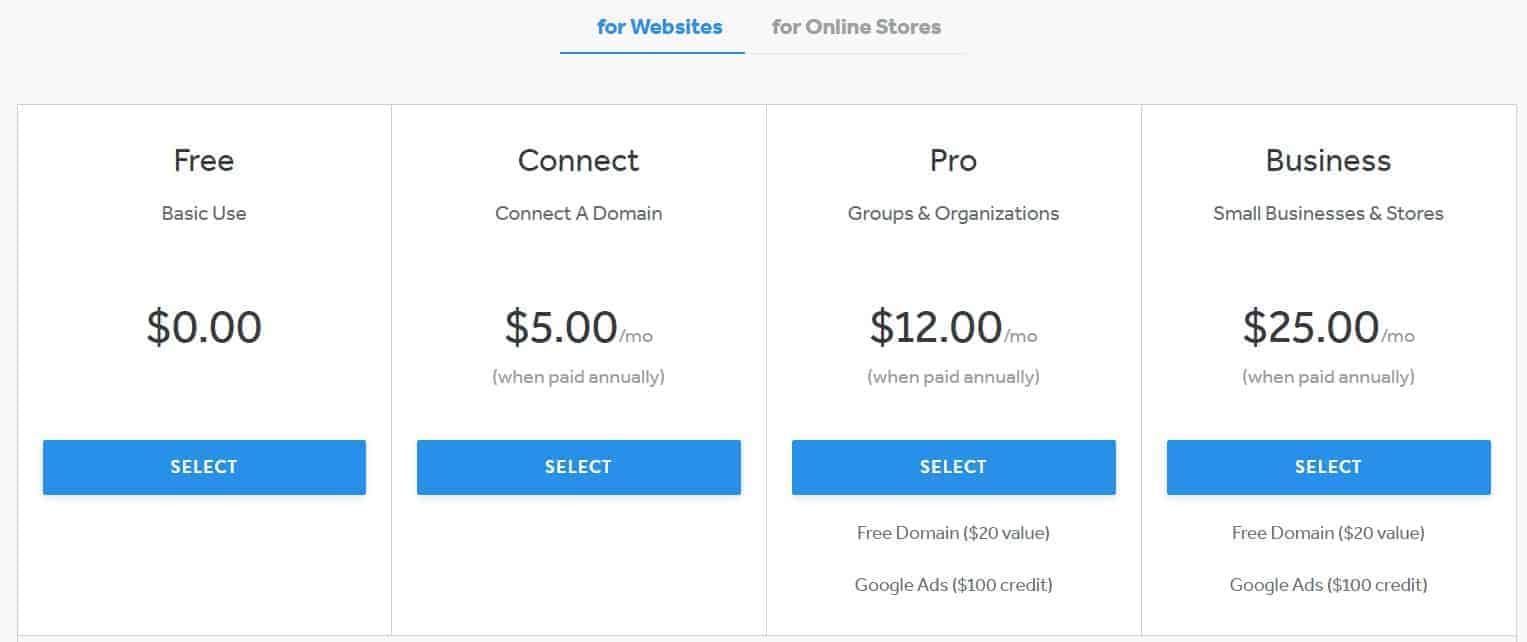
Task: Click the $5.00/mo price
Action: [x=577, y=328]
